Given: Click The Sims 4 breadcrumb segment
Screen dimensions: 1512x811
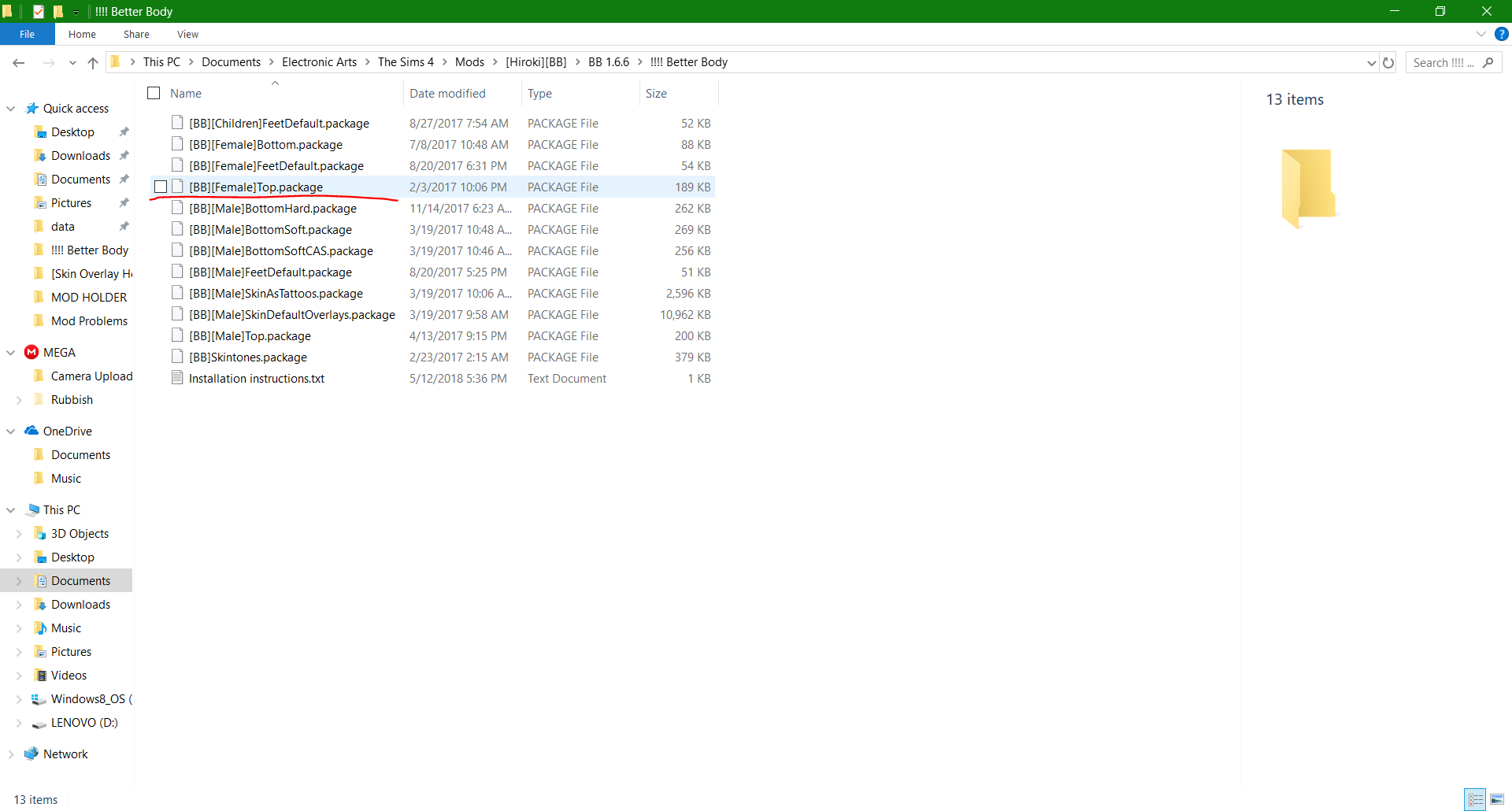Looking at the screenshot, I should click(406, 62).
